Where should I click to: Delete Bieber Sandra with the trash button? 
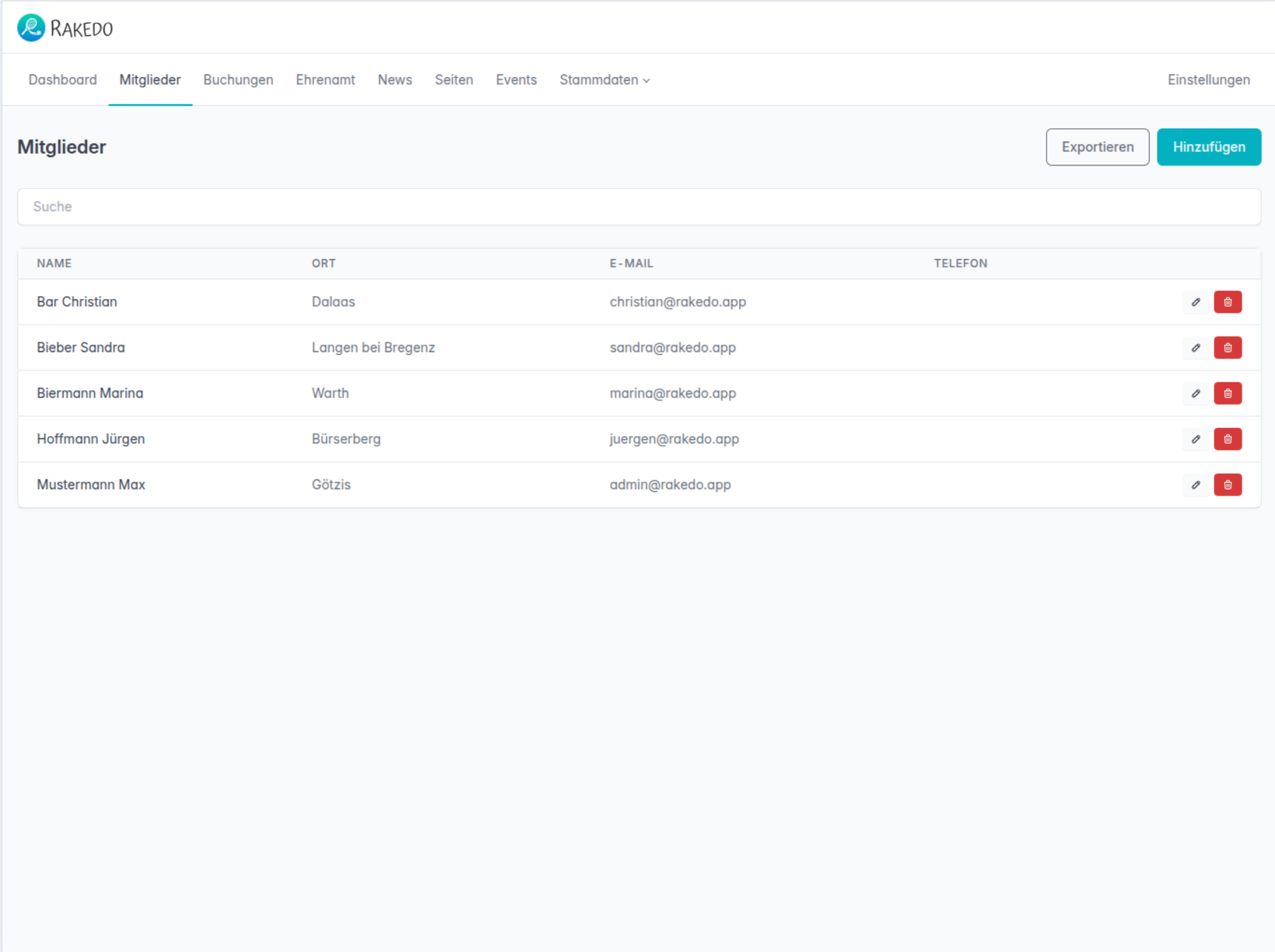point(1228,348)
